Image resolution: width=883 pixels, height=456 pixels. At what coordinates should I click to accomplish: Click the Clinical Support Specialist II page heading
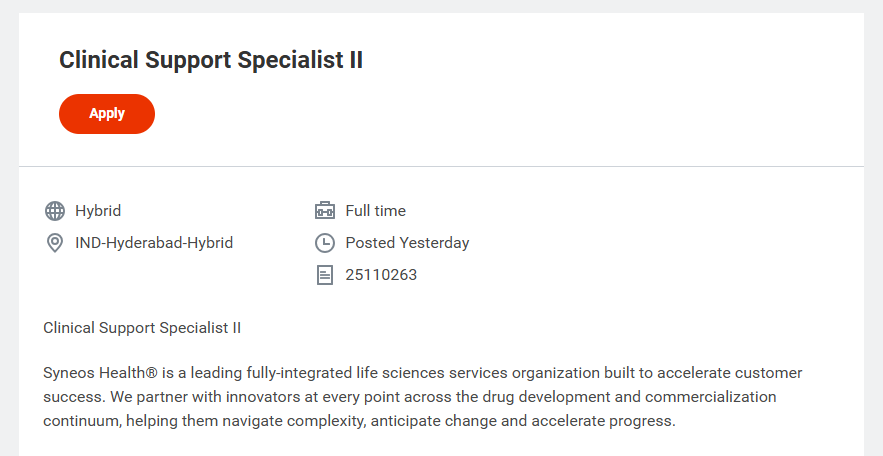[x=211, y=60]
